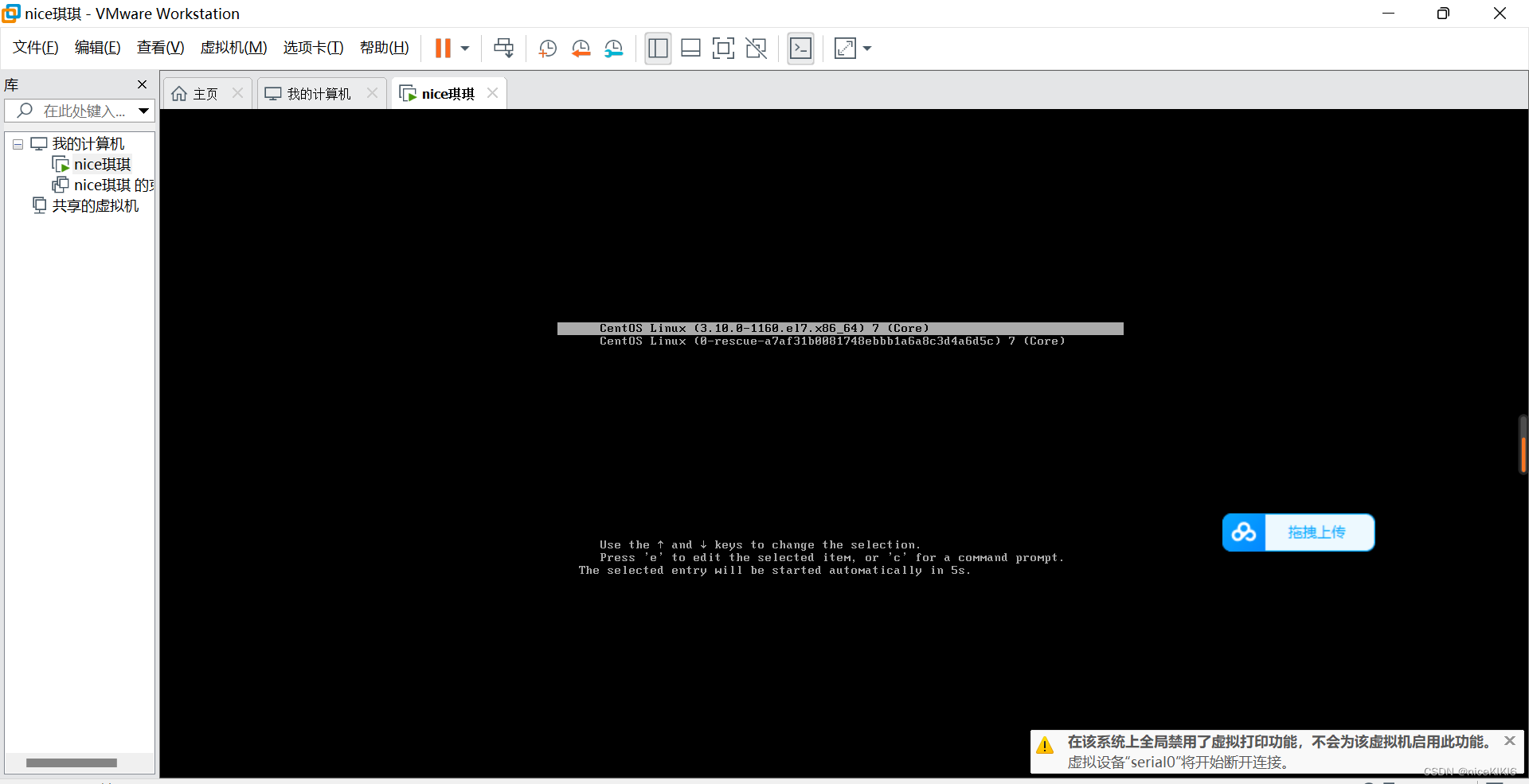Suspend the virtual machine using pause icon
Viewport: 1529px width, 784px height.
coord(444,48)
